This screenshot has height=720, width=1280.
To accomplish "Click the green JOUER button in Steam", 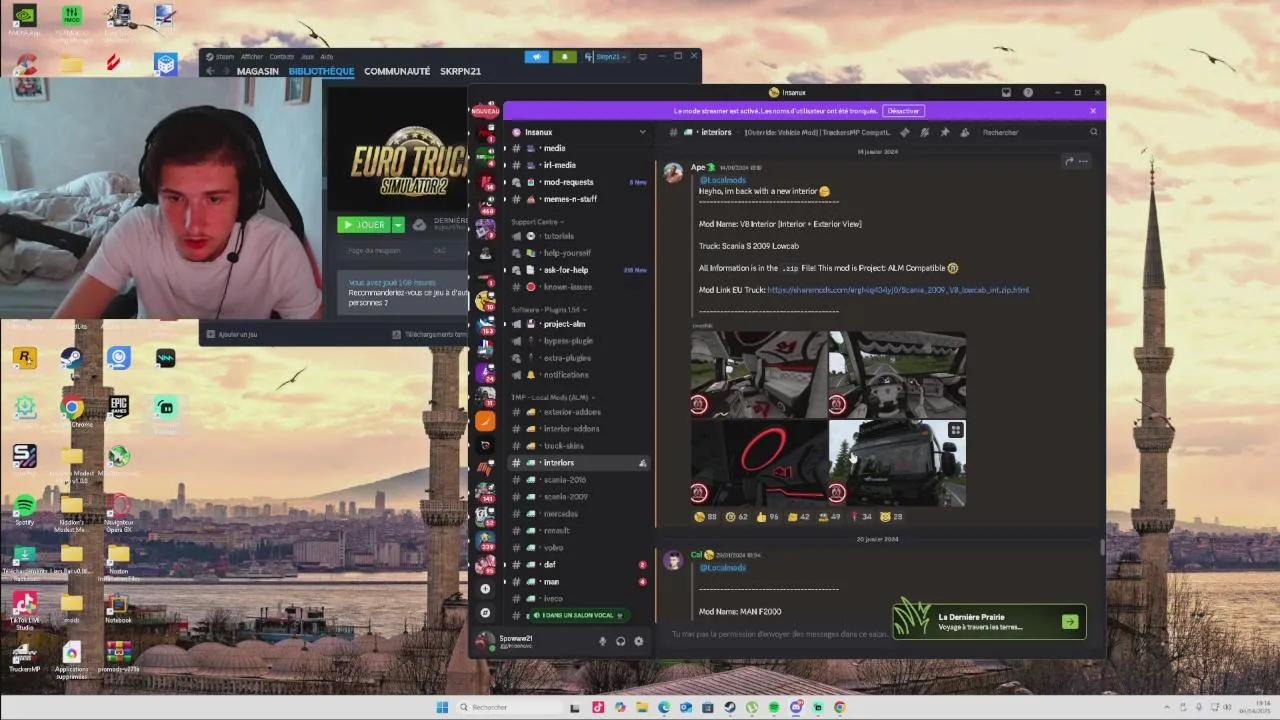I will (x=365, y=224).
